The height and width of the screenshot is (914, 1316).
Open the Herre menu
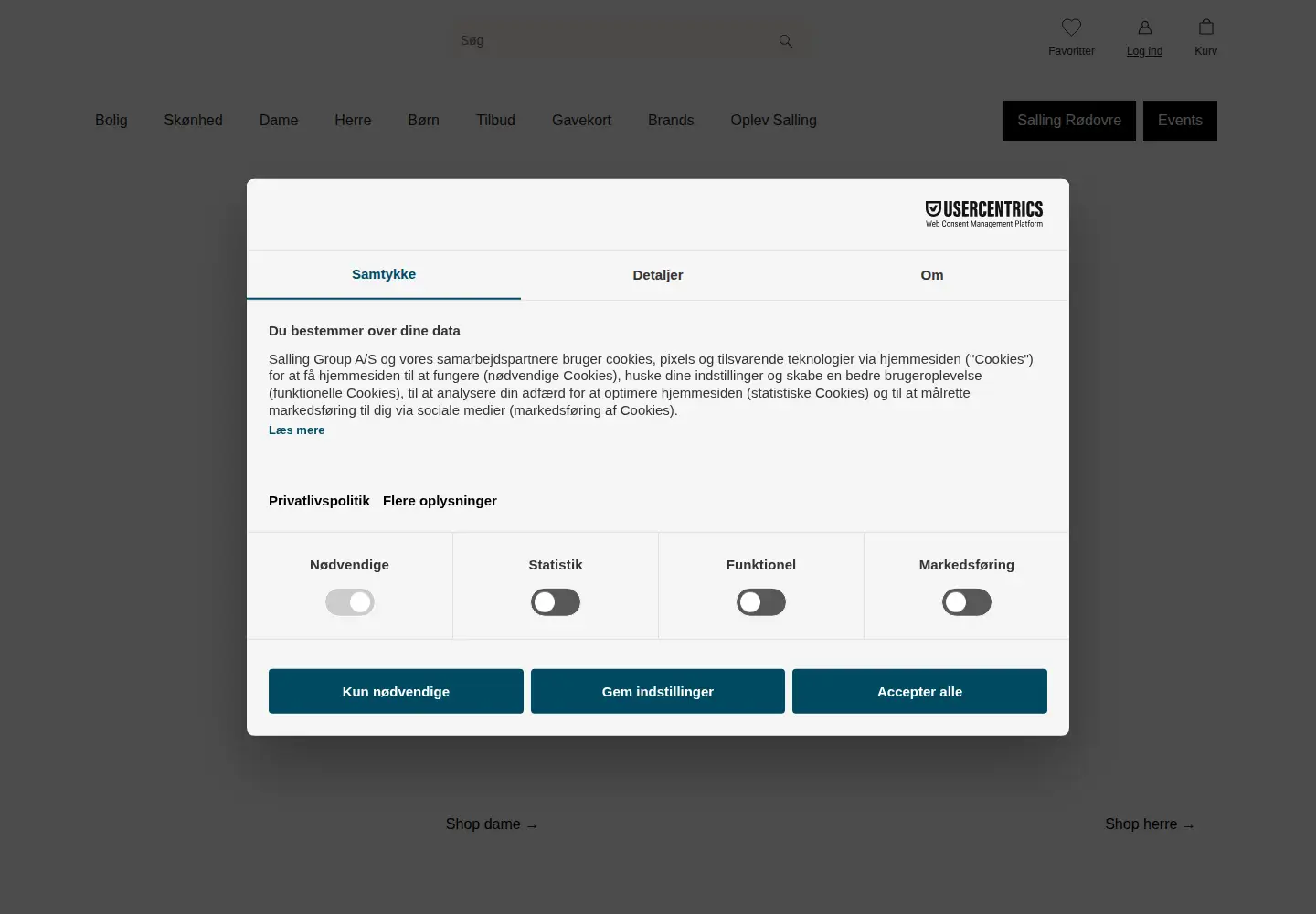[x=353, y=121]
